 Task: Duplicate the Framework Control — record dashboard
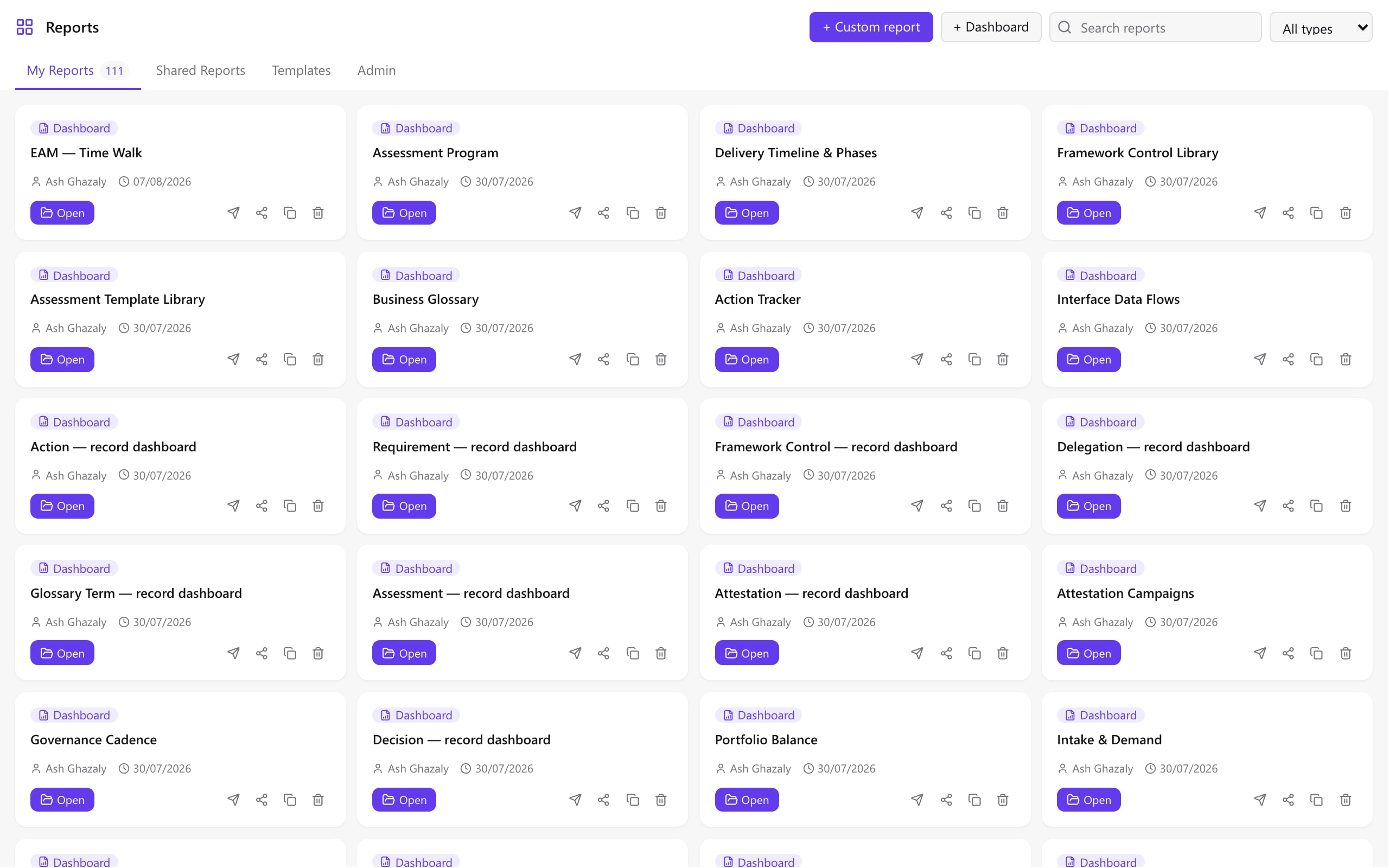pos(975,506)
